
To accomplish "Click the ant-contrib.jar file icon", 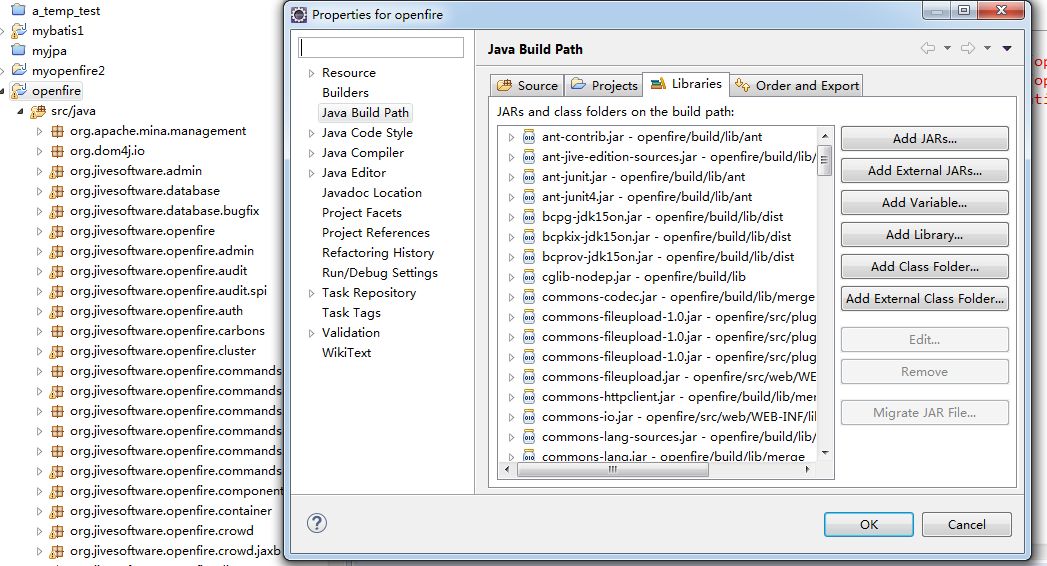I will (529, 137).
